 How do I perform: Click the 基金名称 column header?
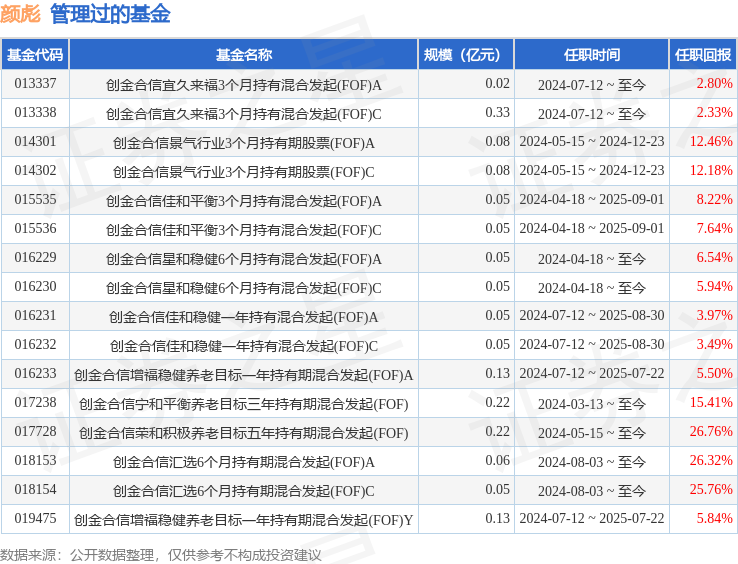244,55
